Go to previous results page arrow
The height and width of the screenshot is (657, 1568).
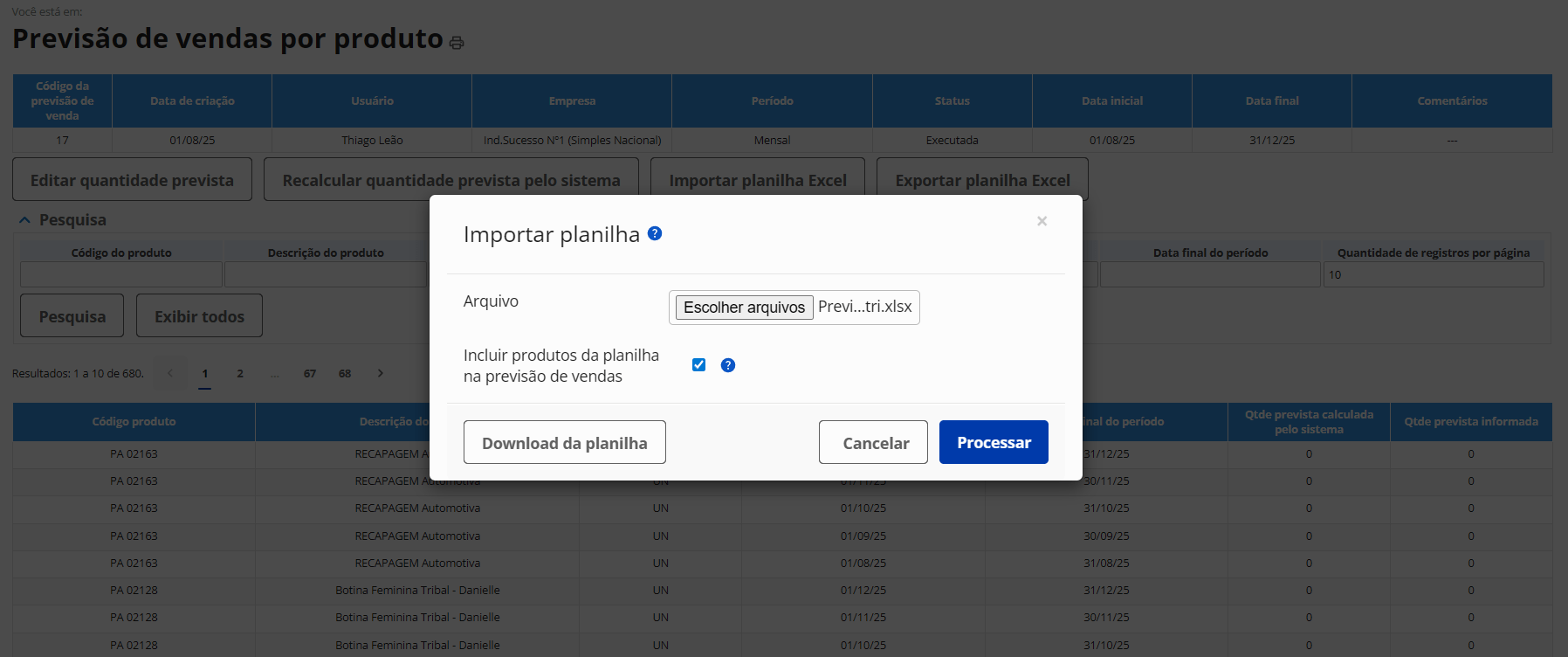pos(170,373)
